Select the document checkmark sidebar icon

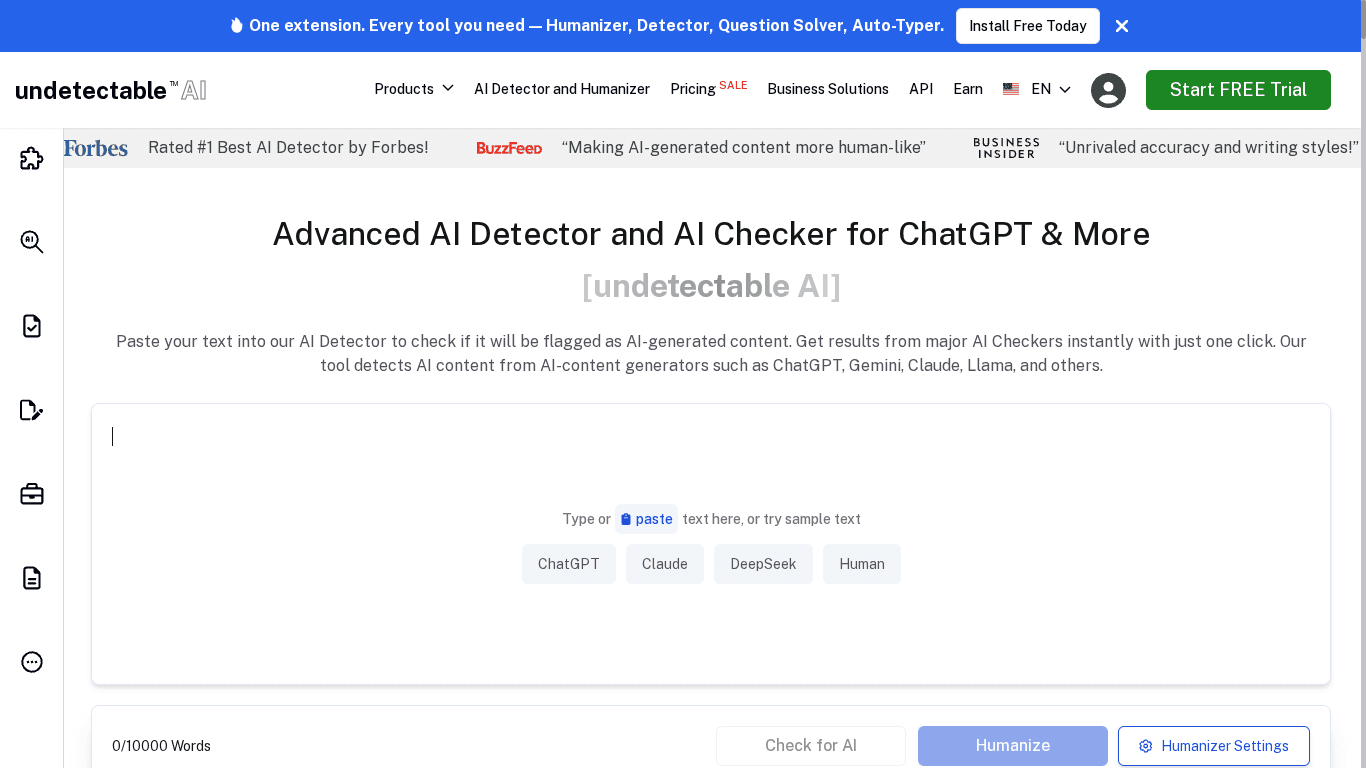[x=32, y=326]
